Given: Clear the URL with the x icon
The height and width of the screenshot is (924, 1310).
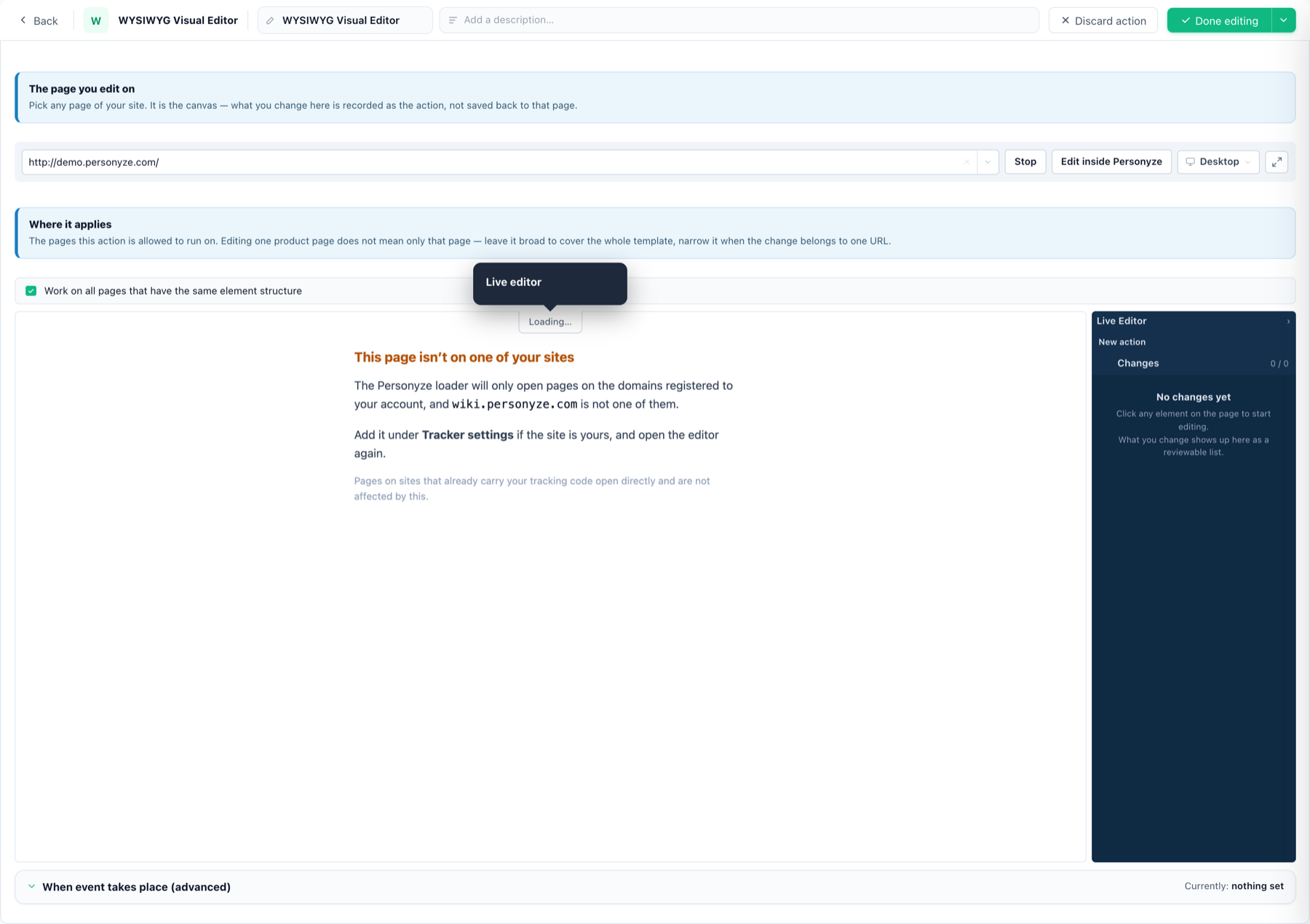Looking at the screenshot, I should pos(966,162).
